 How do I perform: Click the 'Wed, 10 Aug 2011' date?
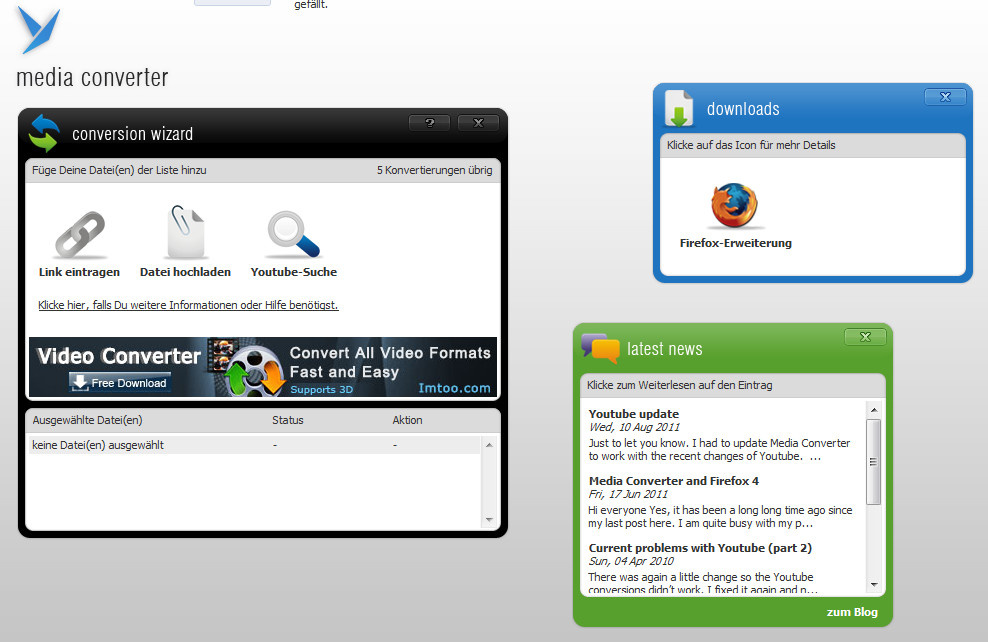[635, 427]
